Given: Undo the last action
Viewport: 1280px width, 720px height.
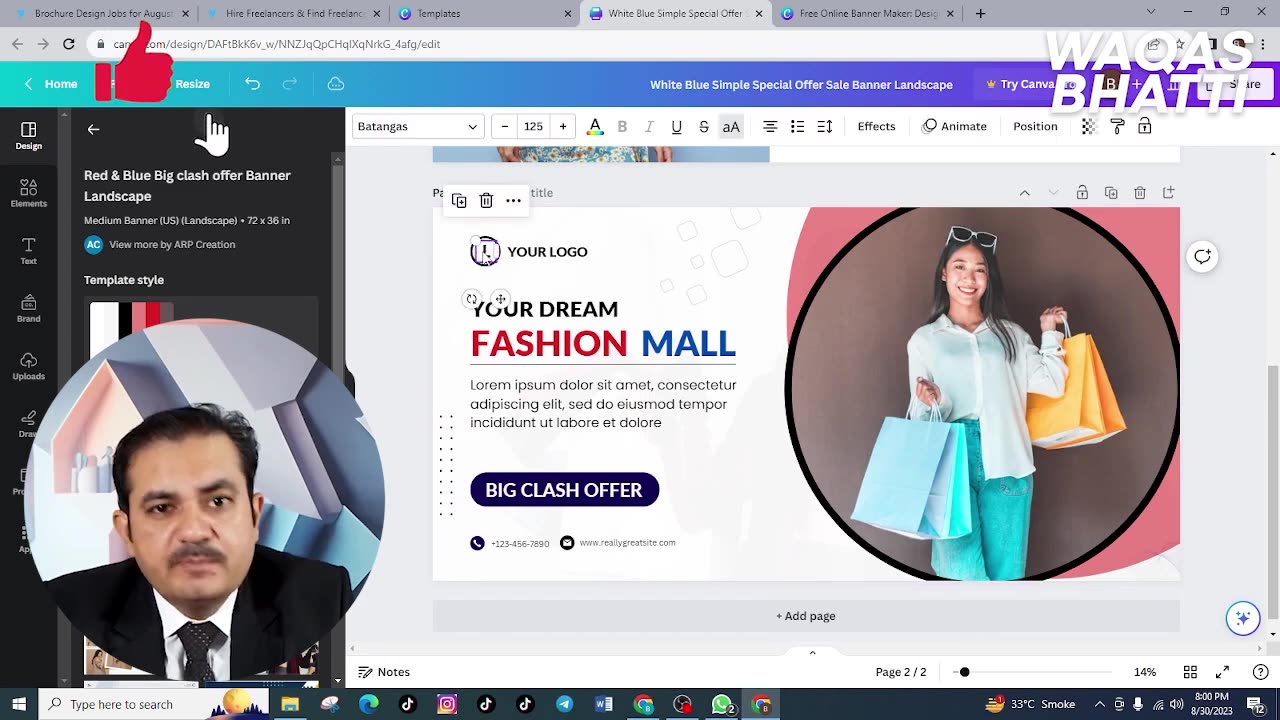Looking at the screenshot, I should pos(252,84).
